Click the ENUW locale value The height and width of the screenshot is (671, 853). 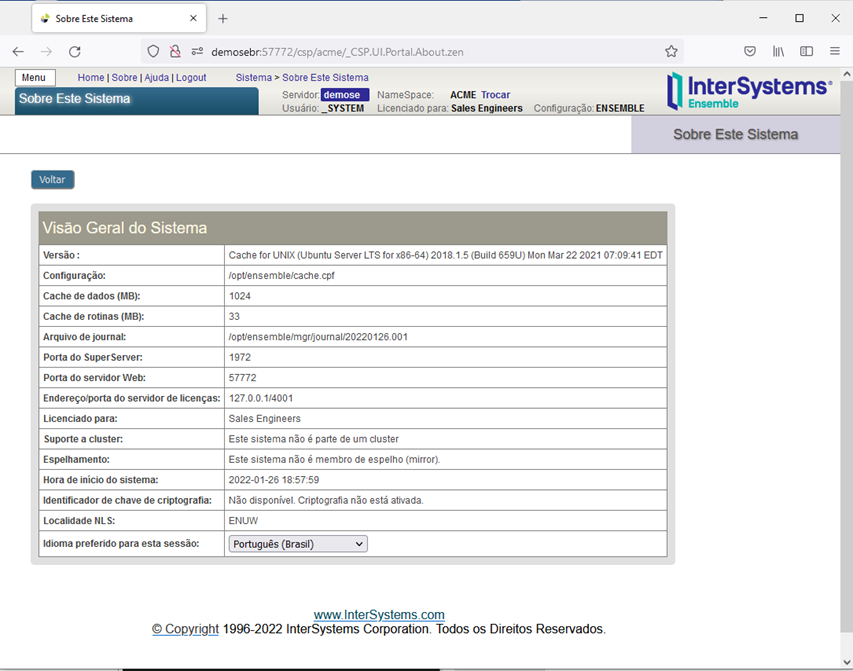click(x=243, y=521)
